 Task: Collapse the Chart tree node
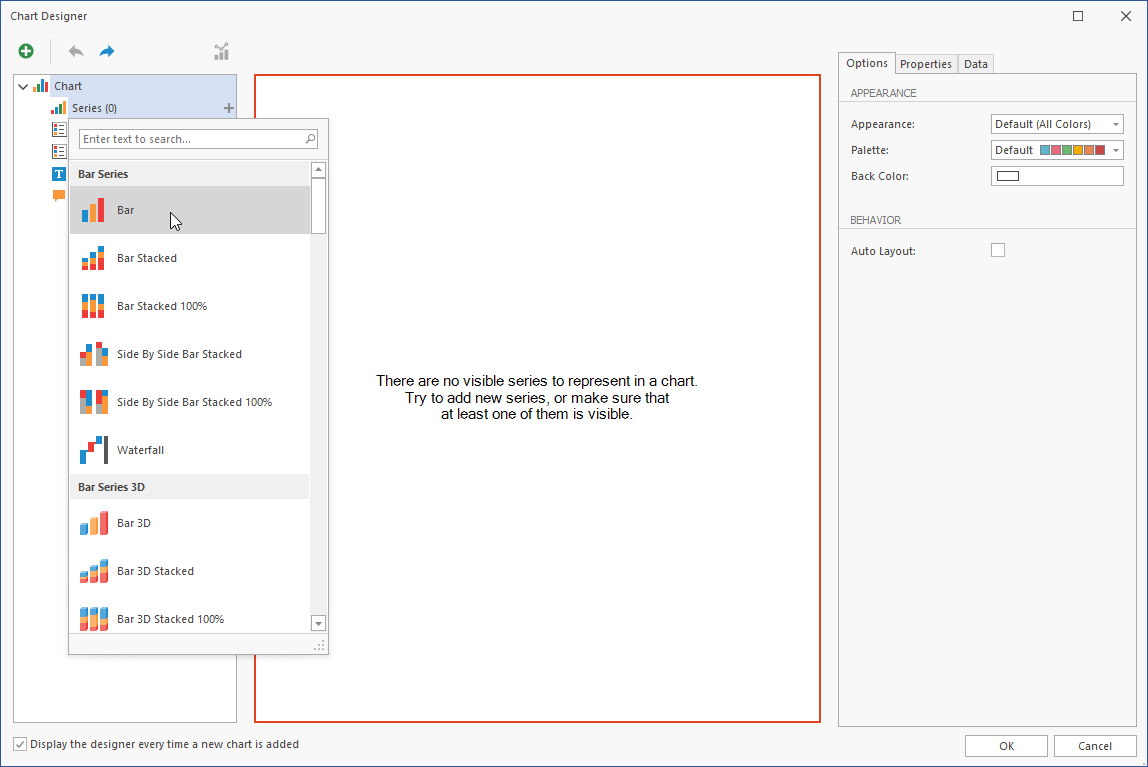pyautogui.click(x=23, y=87)
